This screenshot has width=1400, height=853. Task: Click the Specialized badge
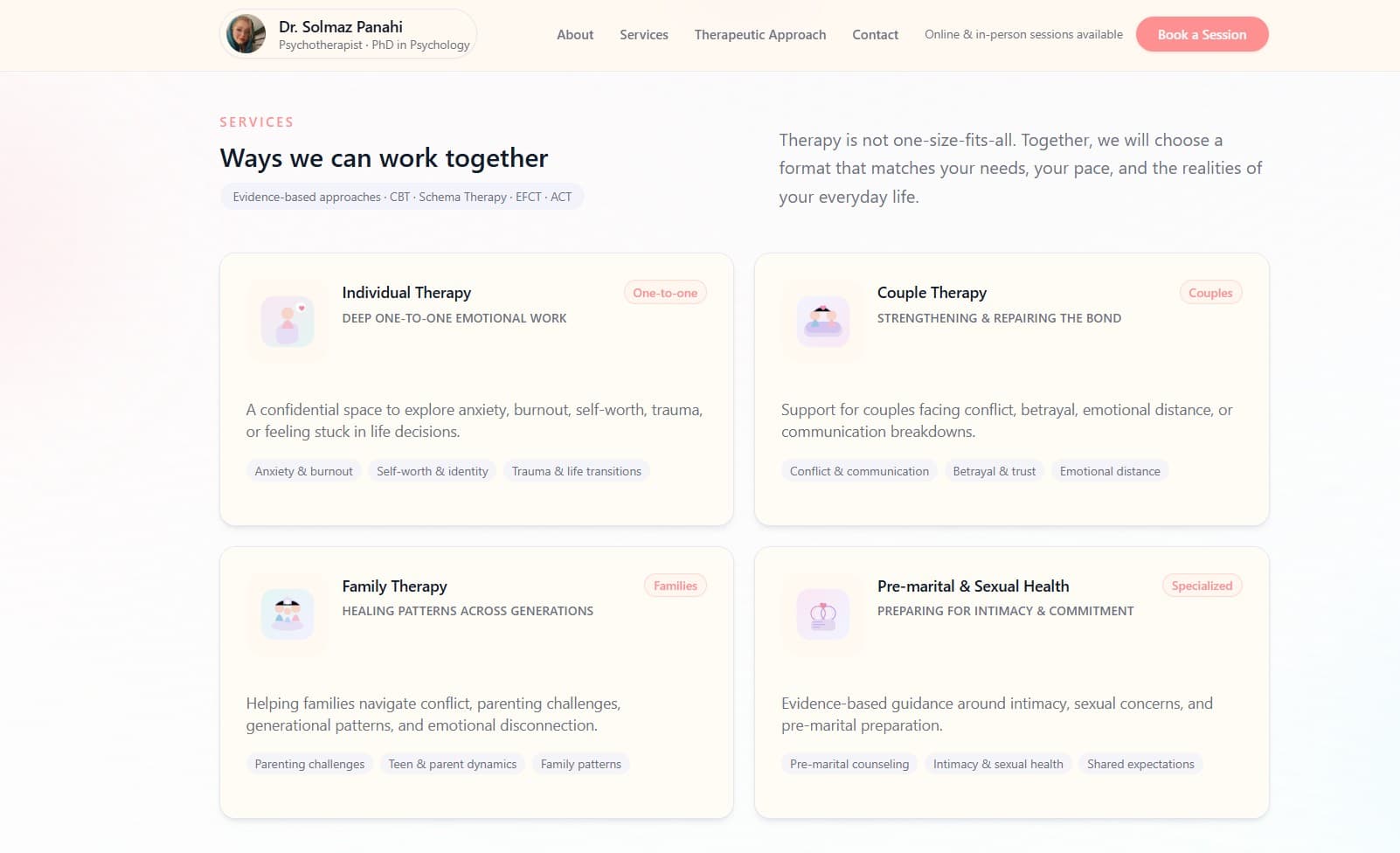pos(1202,586)
